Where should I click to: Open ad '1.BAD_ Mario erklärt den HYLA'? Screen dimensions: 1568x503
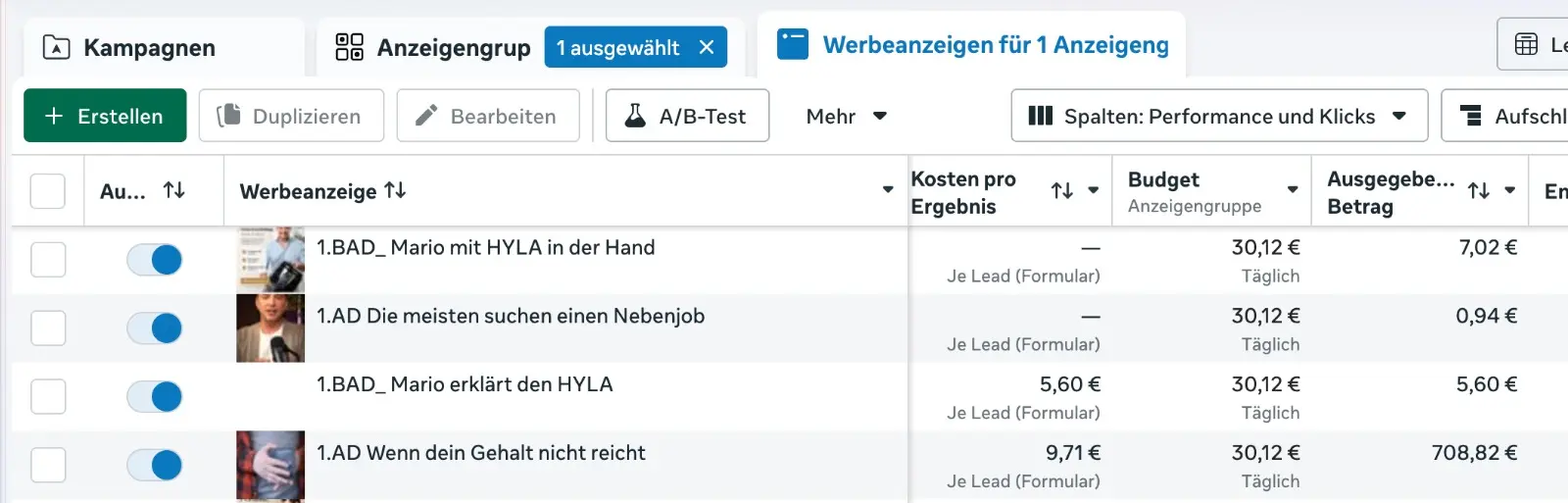pyautogui.click(x=465, y=385)
